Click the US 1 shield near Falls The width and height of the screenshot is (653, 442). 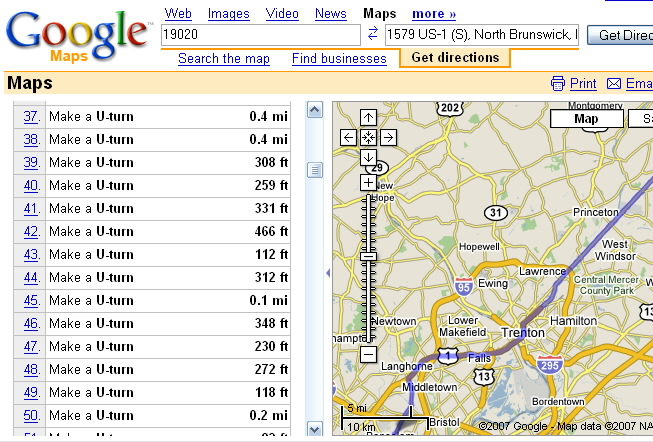pos(448,356)
